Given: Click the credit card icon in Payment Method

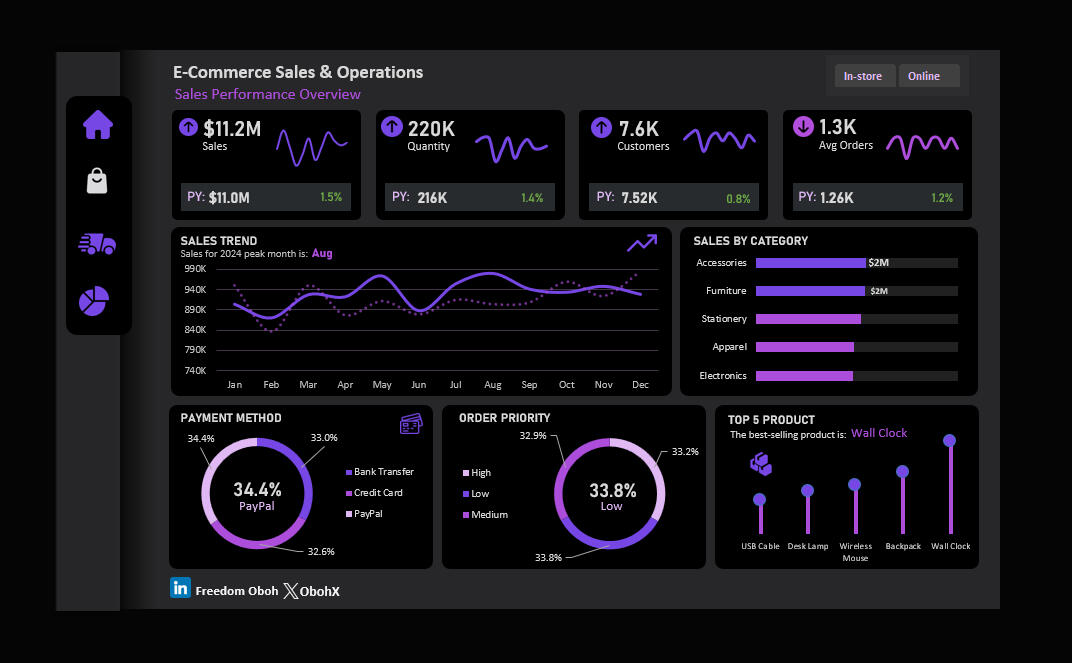Looking at the screenshot, I should (410, 425).
